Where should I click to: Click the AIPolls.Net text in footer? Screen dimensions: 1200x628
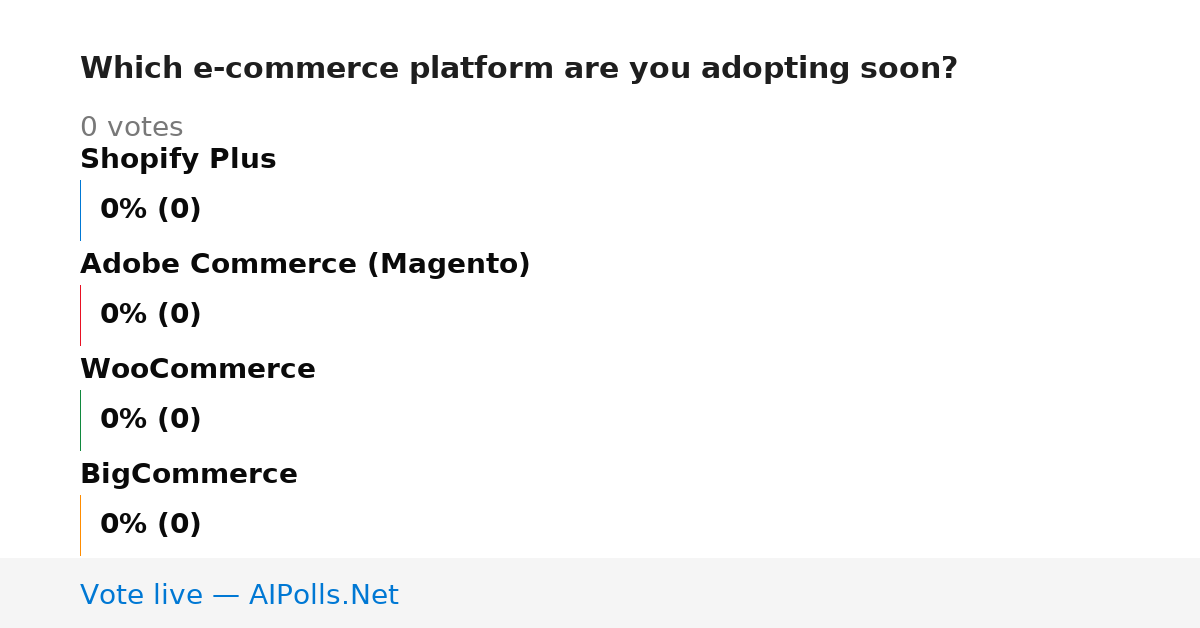point(324,595)
